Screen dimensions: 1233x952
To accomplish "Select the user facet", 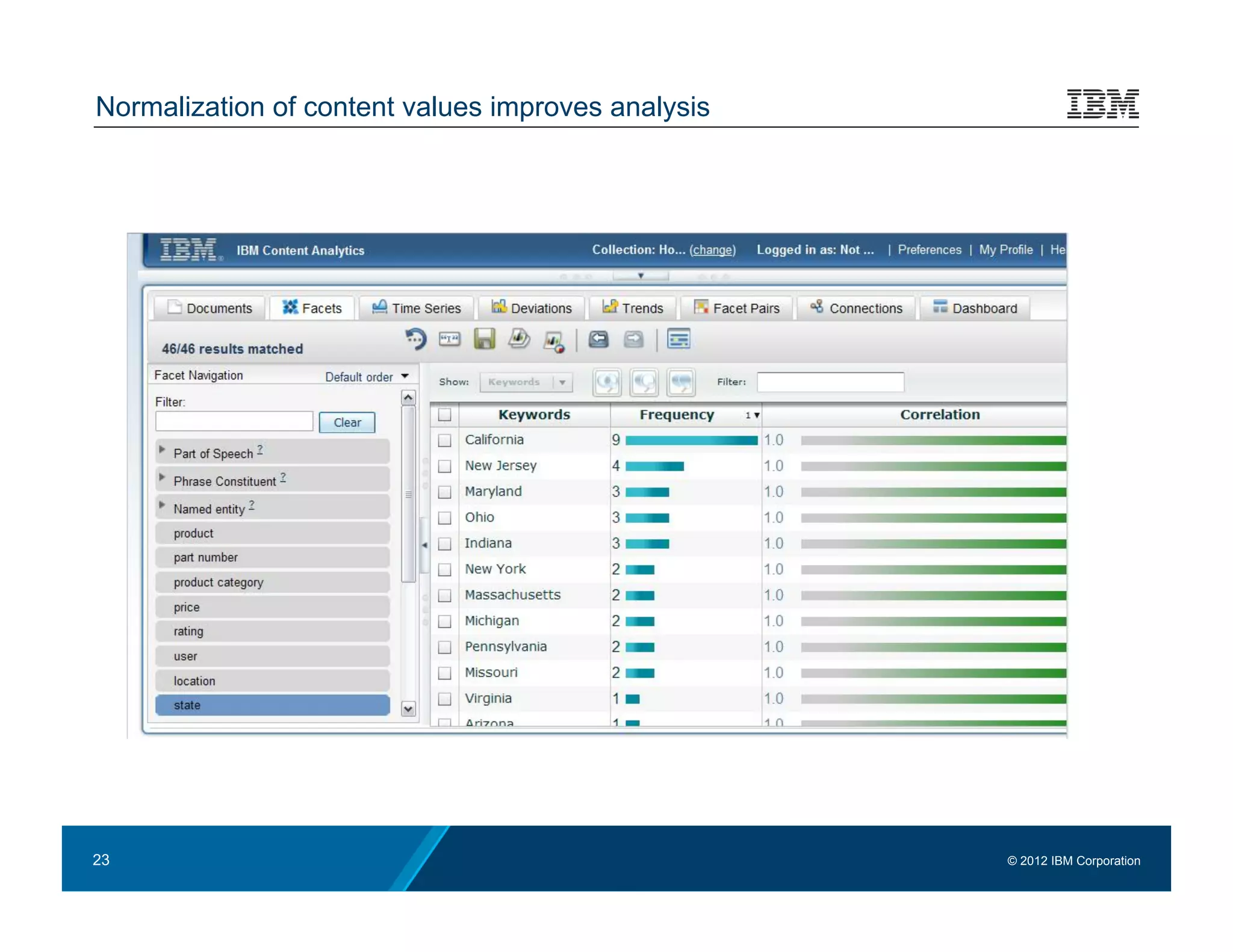I will click(x=272, y=657).
